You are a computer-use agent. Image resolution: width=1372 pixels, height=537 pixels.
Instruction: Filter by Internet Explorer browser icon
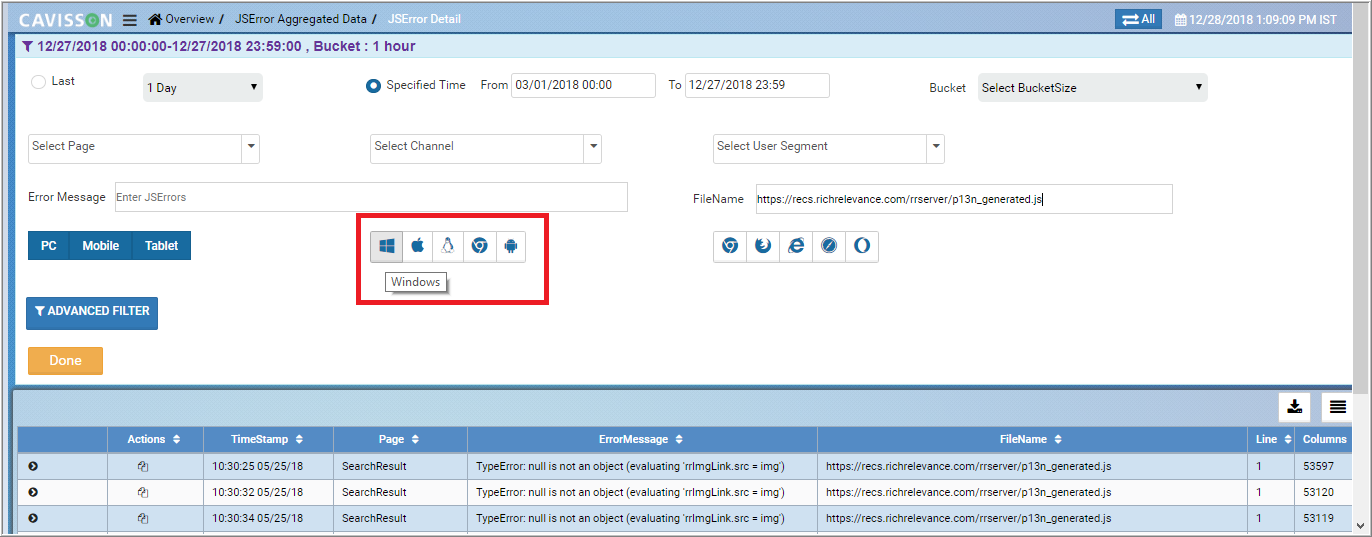click(796, 246)
